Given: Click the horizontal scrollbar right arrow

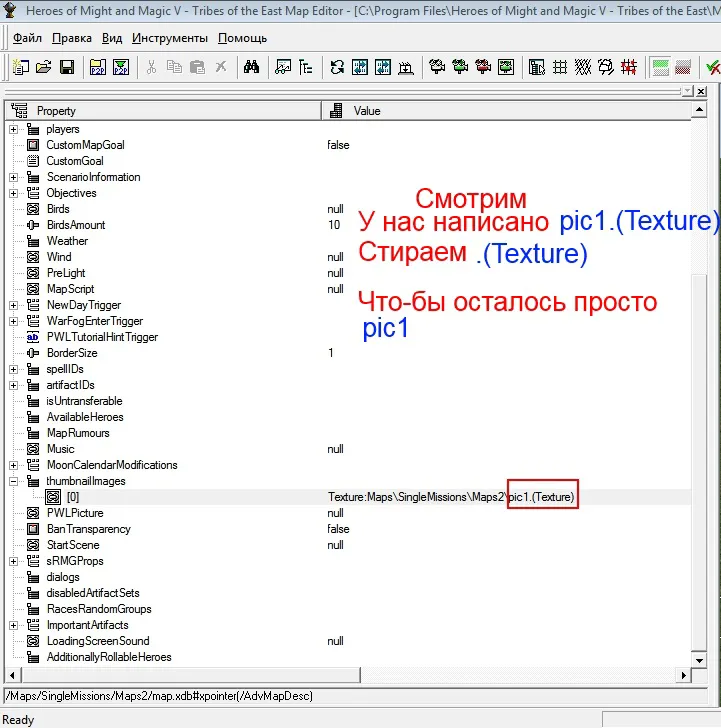Looking at the screenshot, I should [683, 676].
